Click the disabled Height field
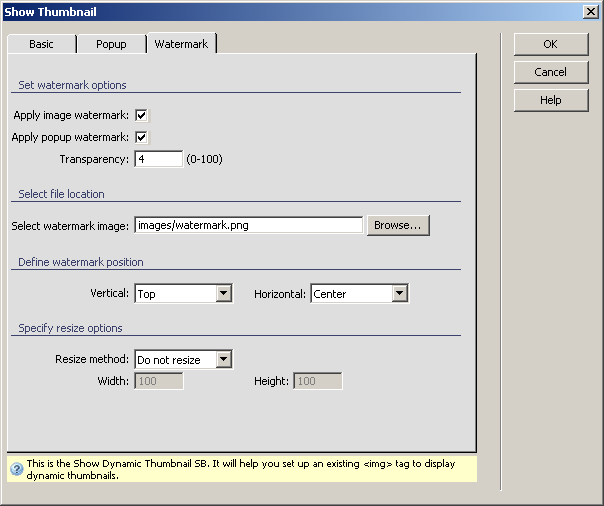Image resolution: width=604 pixels, height=506 pixels. [318, 381]
